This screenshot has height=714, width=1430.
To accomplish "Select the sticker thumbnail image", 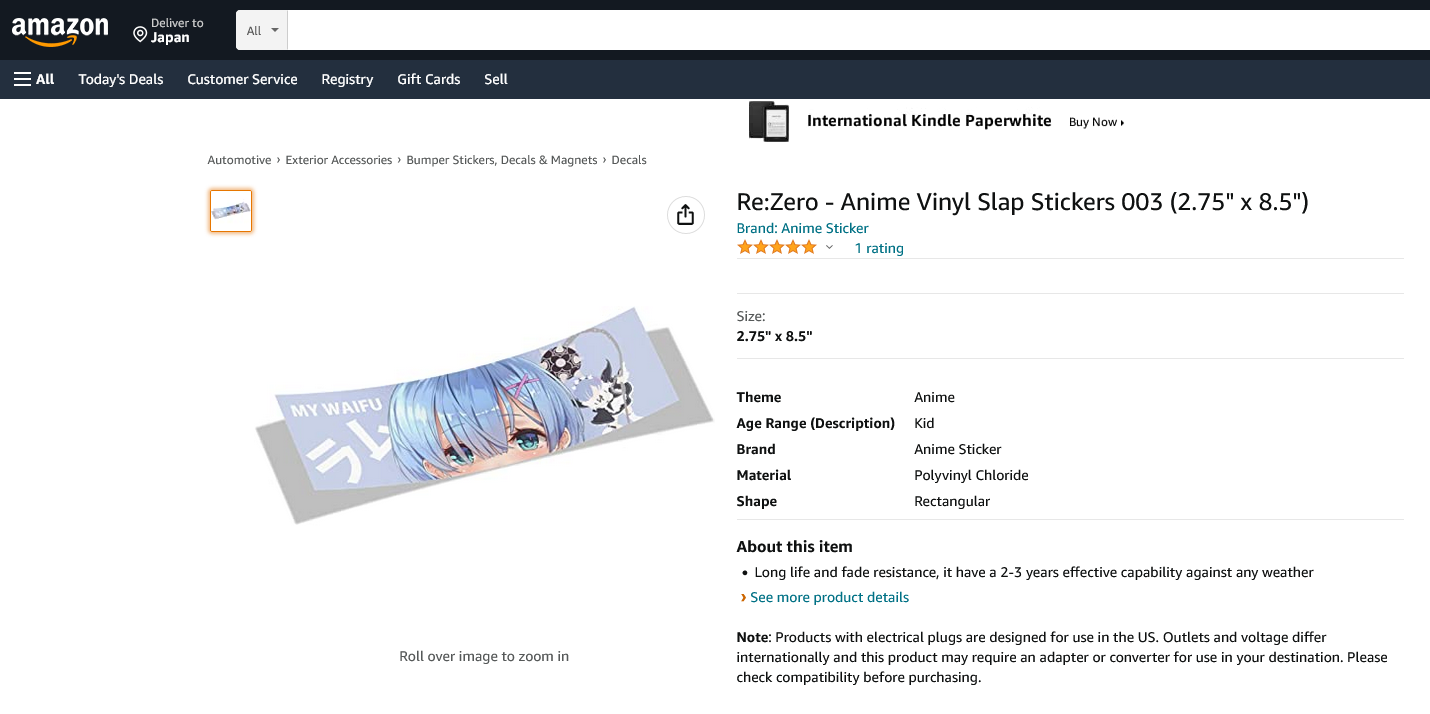I will [x=231, y=211].
